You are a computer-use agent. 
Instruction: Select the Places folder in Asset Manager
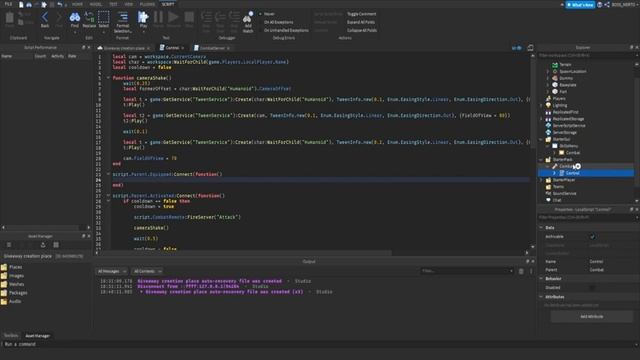(11, 267)
